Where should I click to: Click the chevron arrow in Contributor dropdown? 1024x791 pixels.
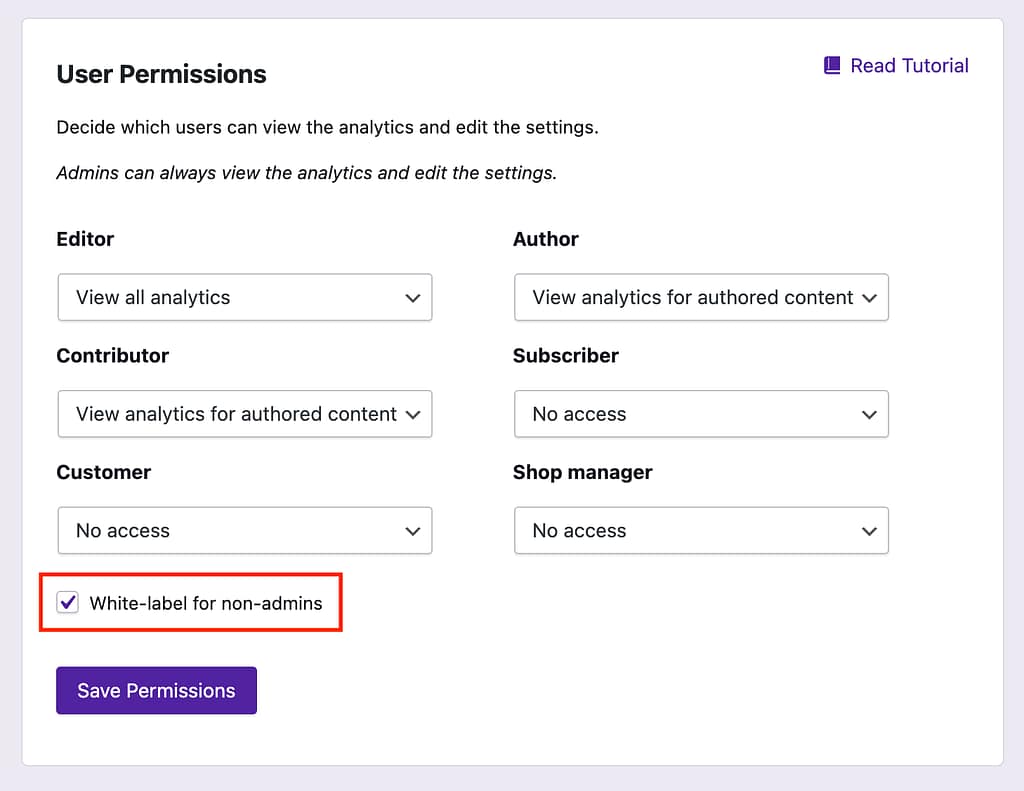(412, 415)
